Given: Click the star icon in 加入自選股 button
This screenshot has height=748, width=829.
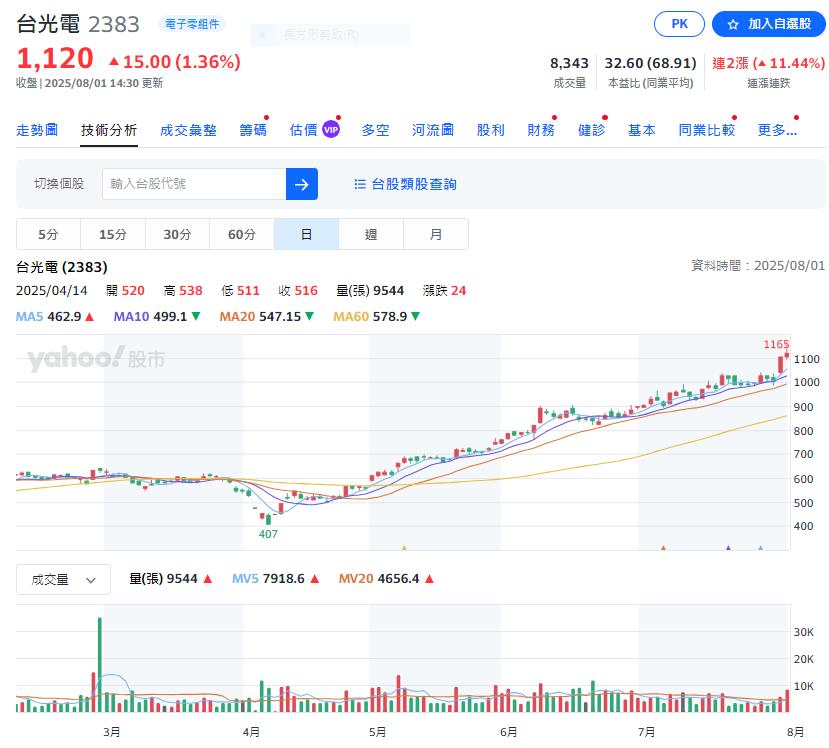Looking at the screenshot, I should tap(733, 24).
